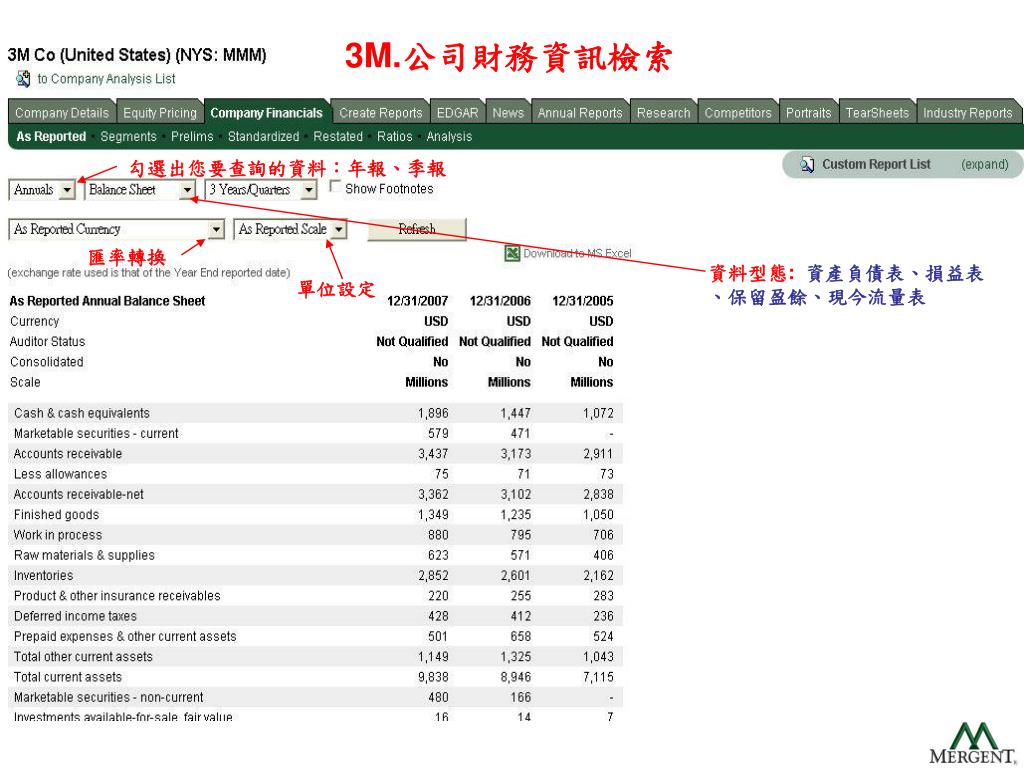Image resolution: width=1024 pixels, height=768 pixels.
Task: Click the 12/31/2007 column header
Action: coord(417,301)
